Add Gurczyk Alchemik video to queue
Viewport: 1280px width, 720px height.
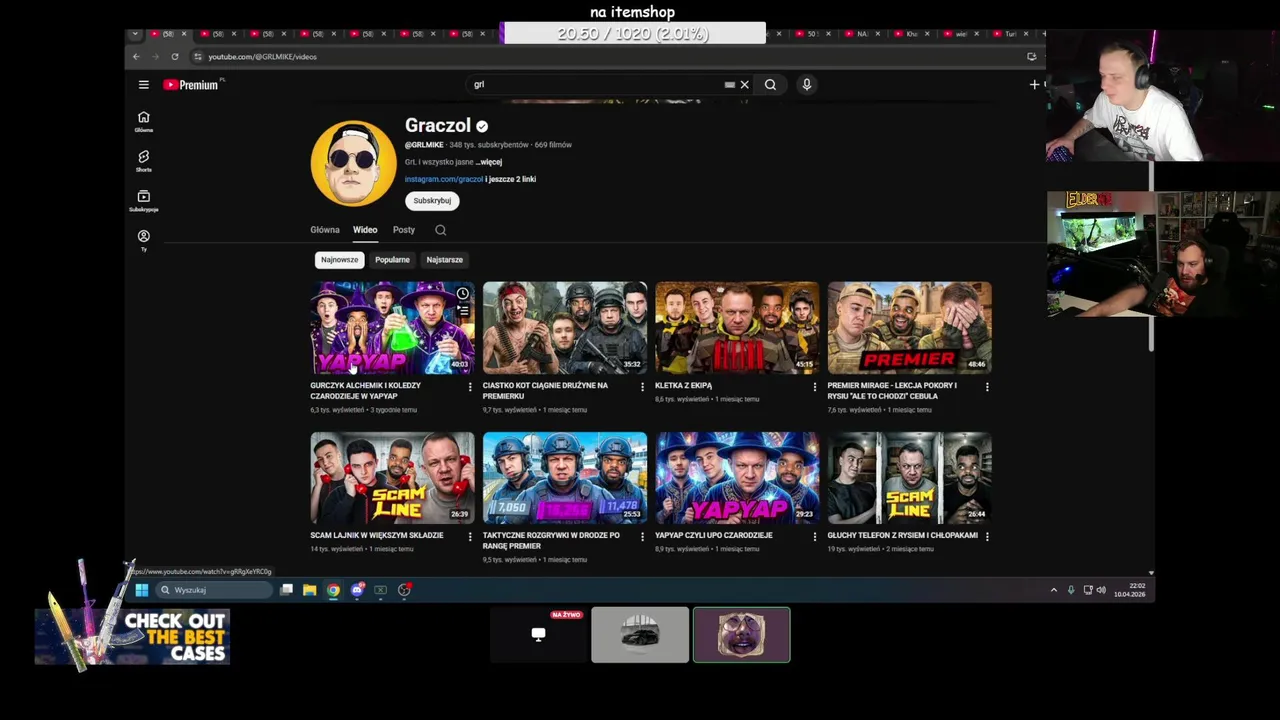(x=463, y=311)
